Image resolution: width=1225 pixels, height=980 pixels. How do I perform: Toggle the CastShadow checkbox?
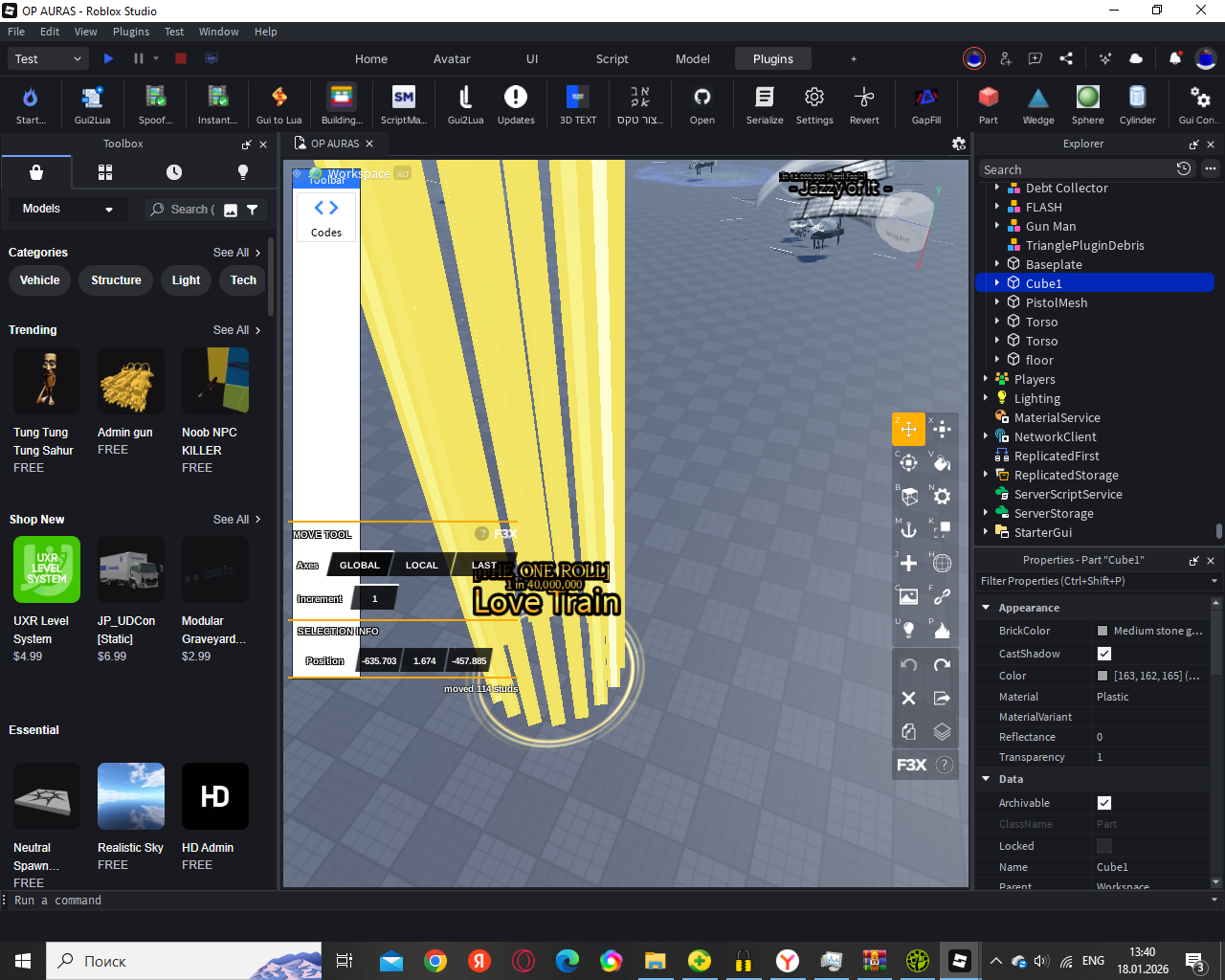click(x=1104, y=654)
